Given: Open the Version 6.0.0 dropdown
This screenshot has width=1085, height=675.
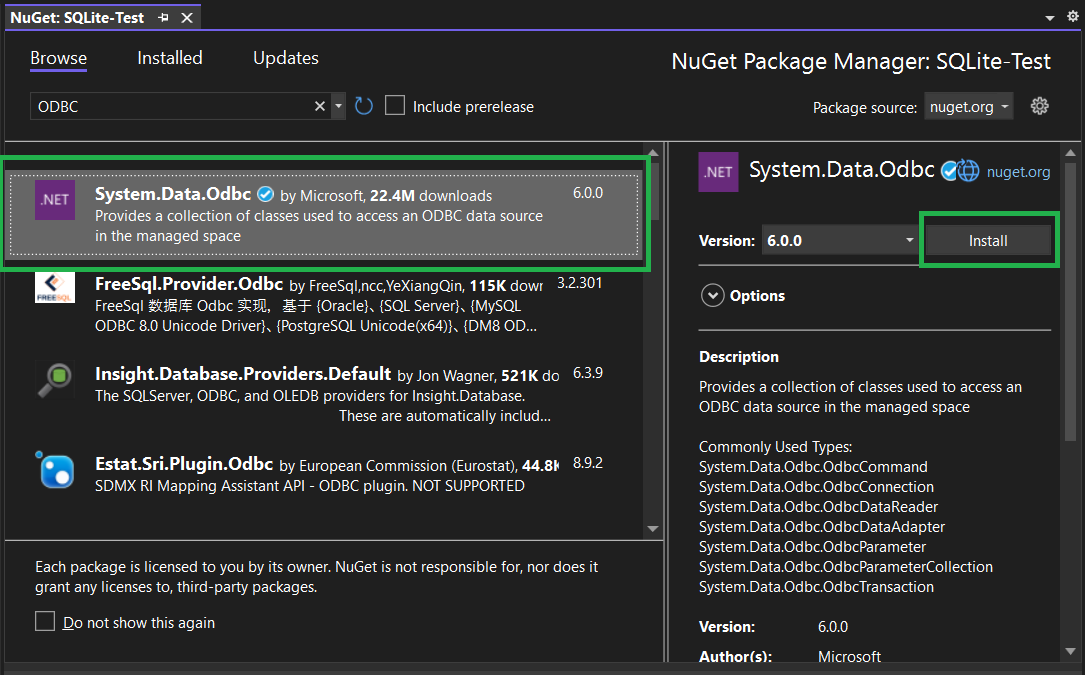Looking at the screenshot, I should 840,240.
